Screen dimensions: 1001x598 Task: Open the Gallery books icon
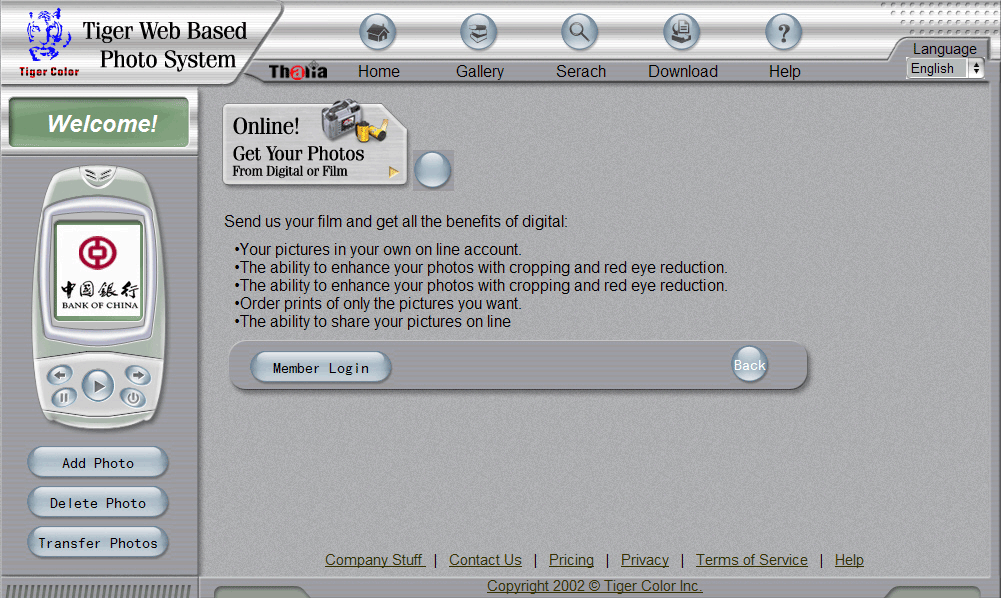[479, 32]
